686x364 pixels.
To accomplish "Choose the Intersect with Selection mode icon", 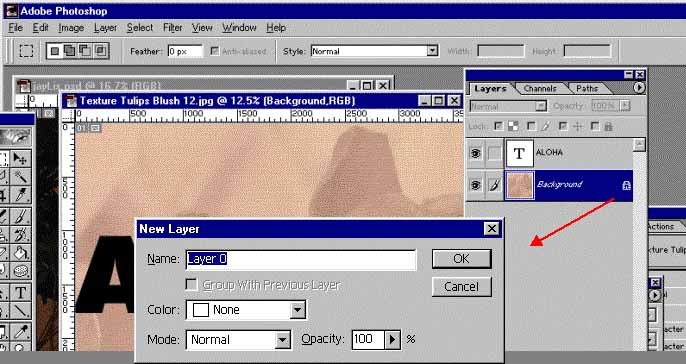I will pos(100,51).
